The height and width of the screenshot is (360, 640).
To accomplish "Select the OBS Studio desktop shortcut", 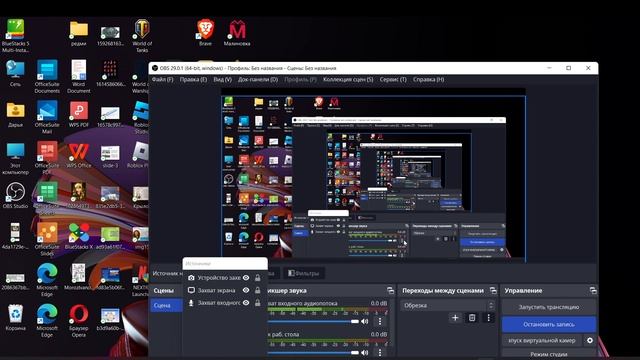I will tap(16, 196).
